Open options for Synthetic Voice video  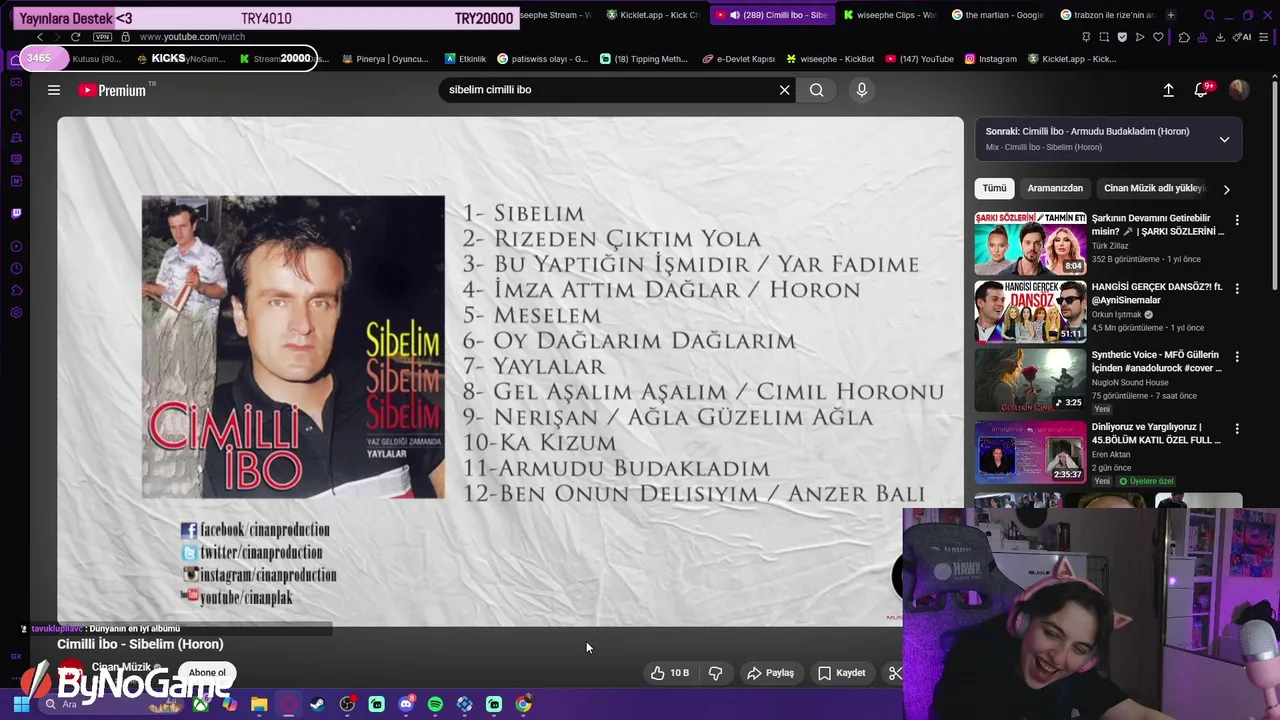(x=1237, y=356)
